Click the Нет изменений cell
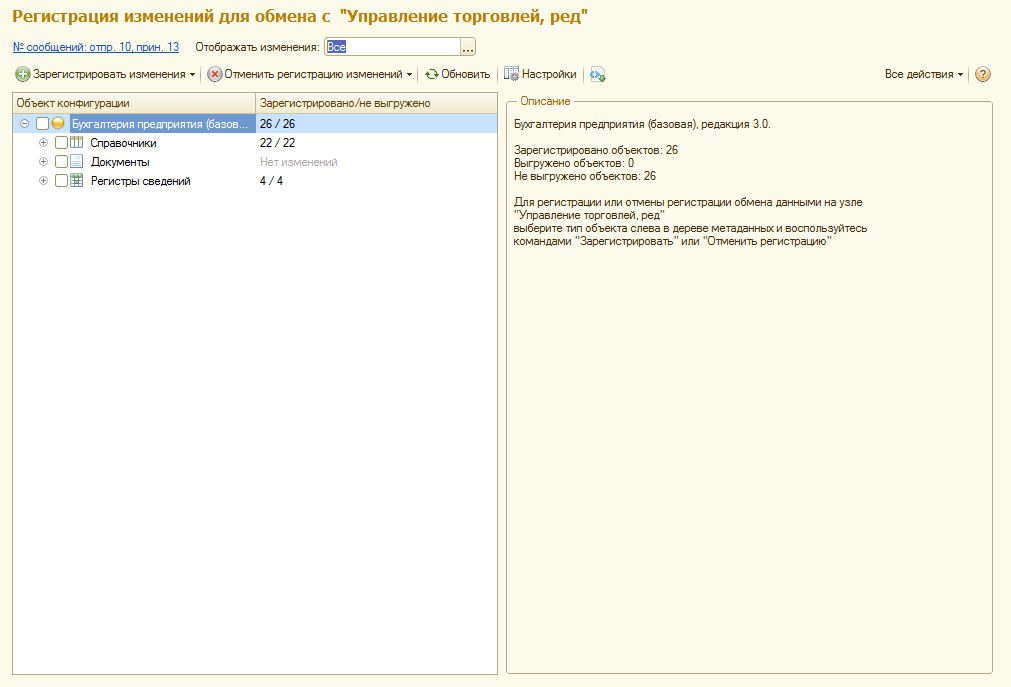Screen dimensions: 1011x687 pos(377,162)
